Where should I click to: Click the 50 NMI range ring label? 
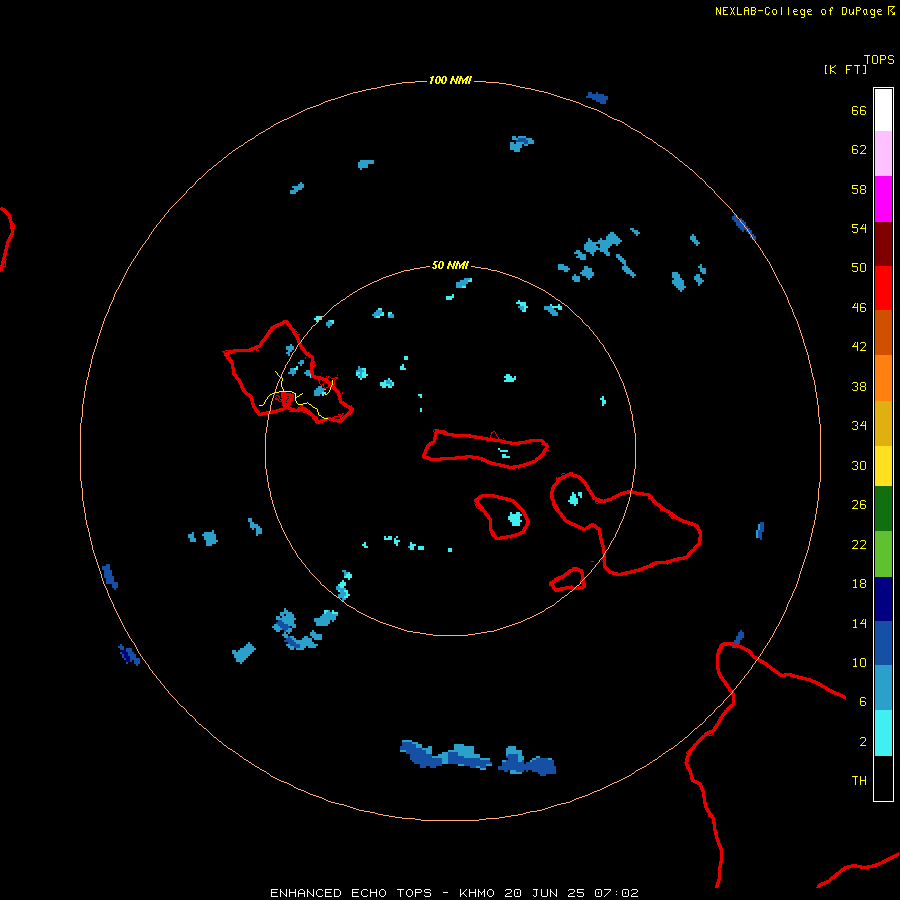pyautogui.click(x=450, y=265)
